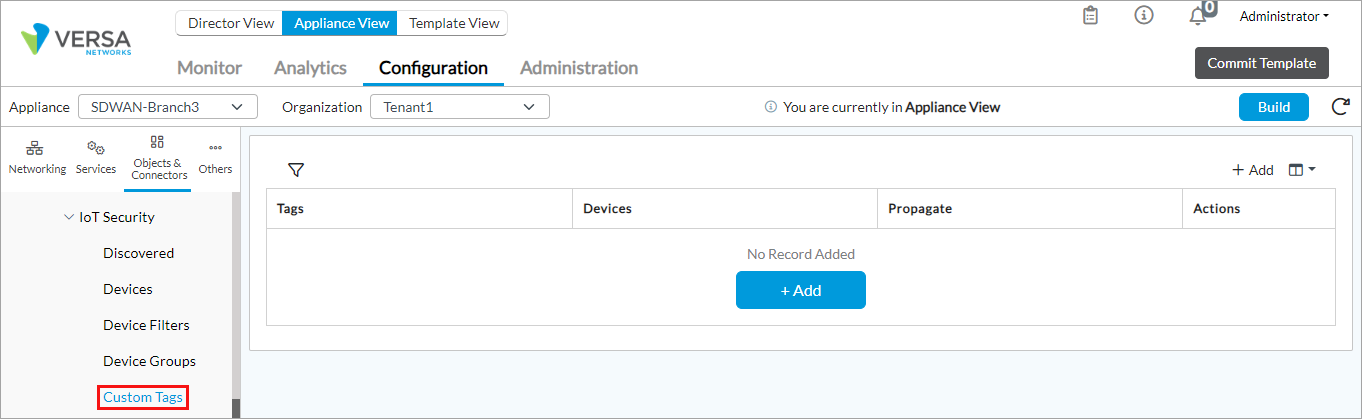Open the Monitor tab
The height and width of the screenshot is (419, 1362).
tap(209, 68)
